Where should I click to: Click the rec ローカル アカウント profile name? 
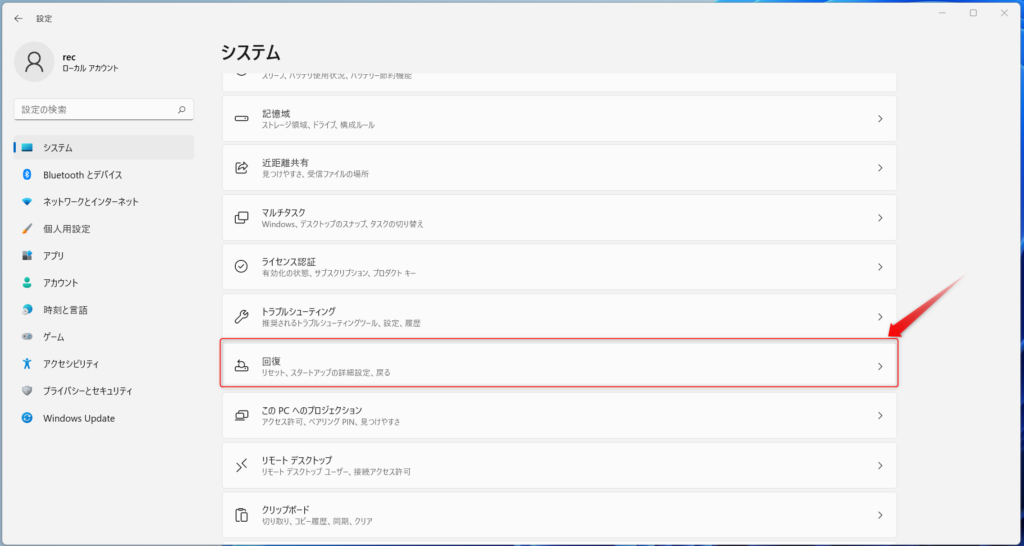pyautogui.click(x=90, y=62)
